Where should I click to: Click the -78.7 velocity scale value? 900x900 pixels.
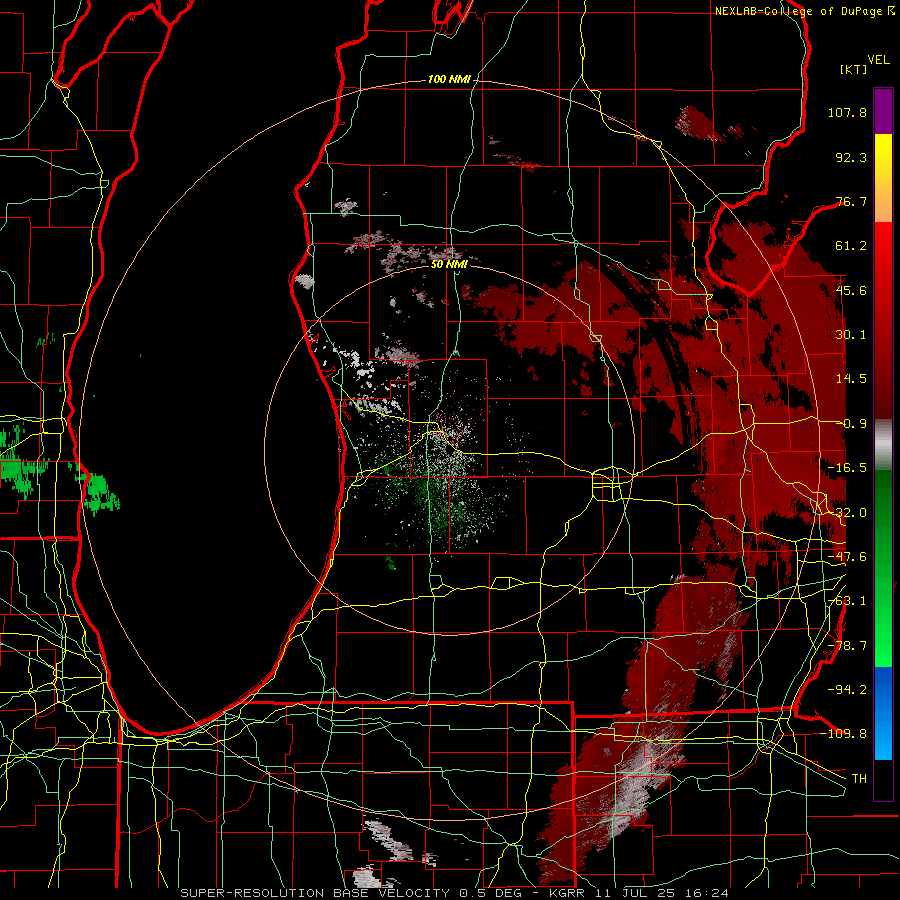click(x=847, y=646)
